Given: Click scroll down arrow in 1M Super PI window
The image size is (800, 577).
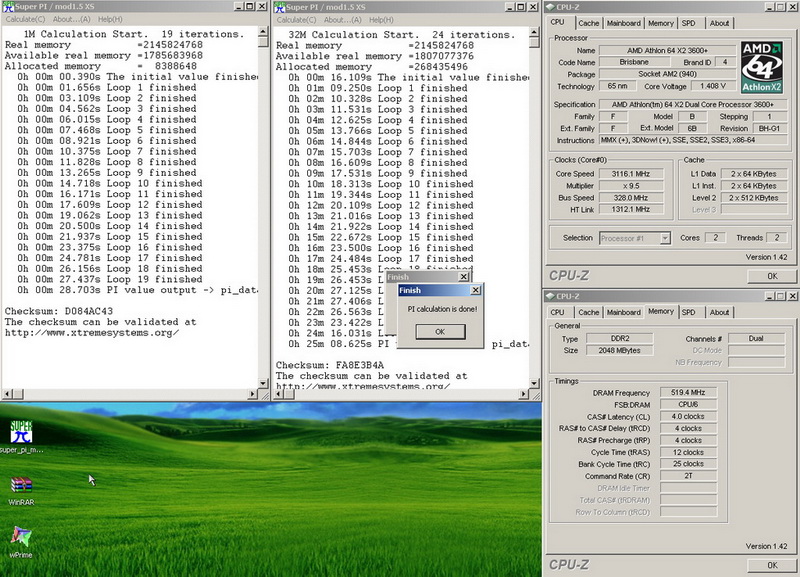Looking at the screenshot, I should click(x=263, y=383).
